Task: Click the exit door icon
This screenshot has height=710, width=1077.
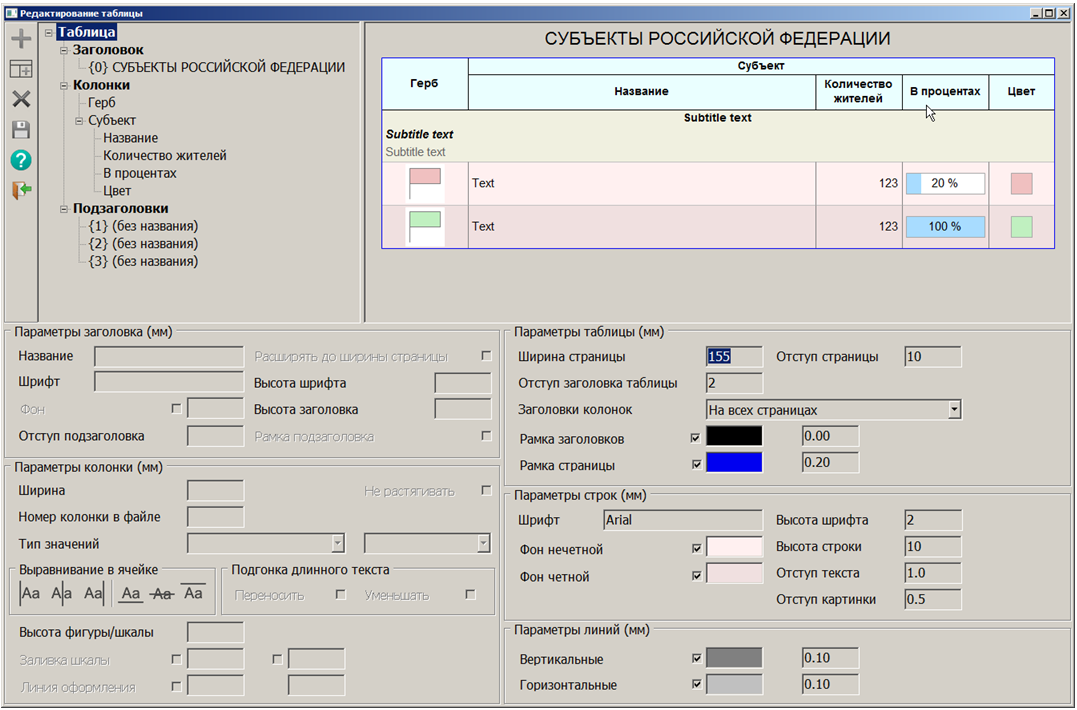Action: click(x=21, y=190)
